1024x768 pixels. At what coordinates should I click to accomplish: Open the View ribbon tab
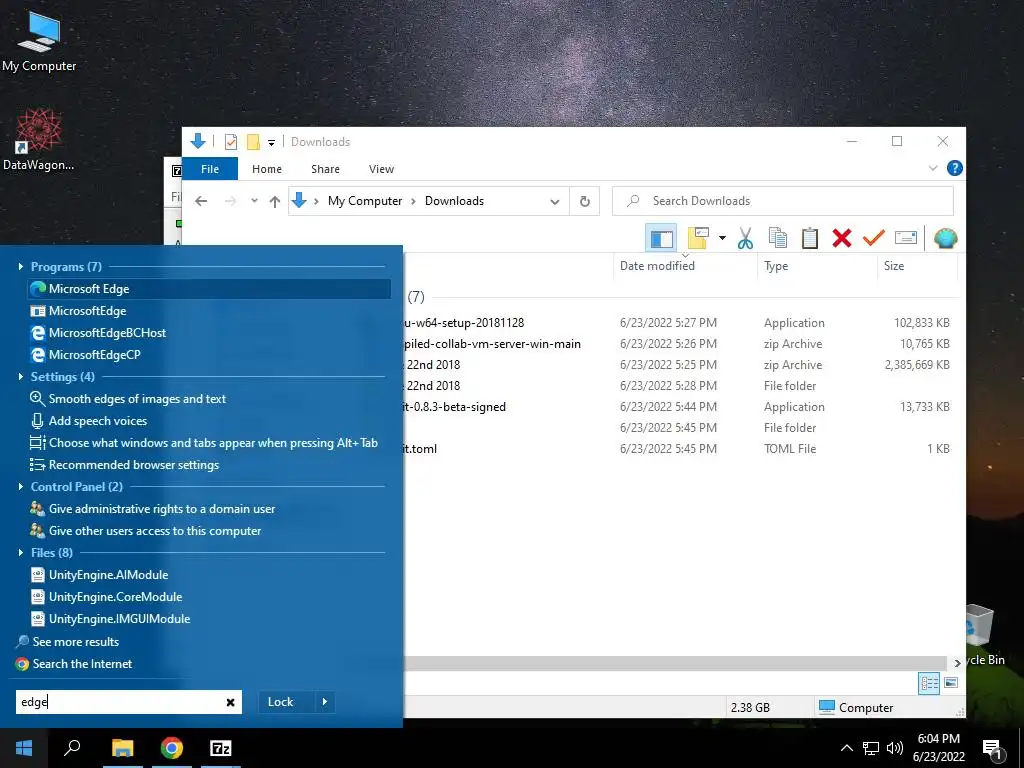(x=381, y=168)
